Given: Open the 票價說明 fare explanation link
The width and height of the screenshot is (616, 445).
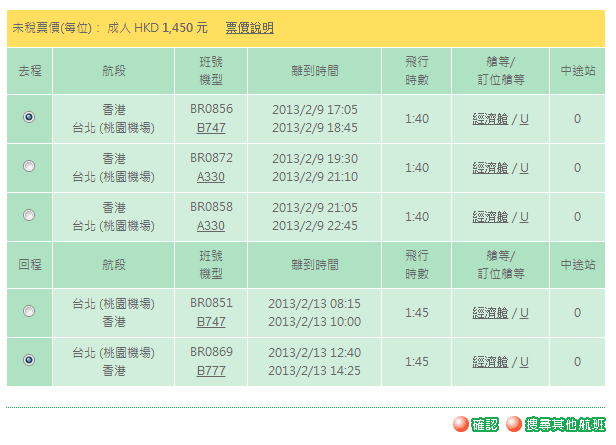Looking at the screenshot, I should point(249,28).
